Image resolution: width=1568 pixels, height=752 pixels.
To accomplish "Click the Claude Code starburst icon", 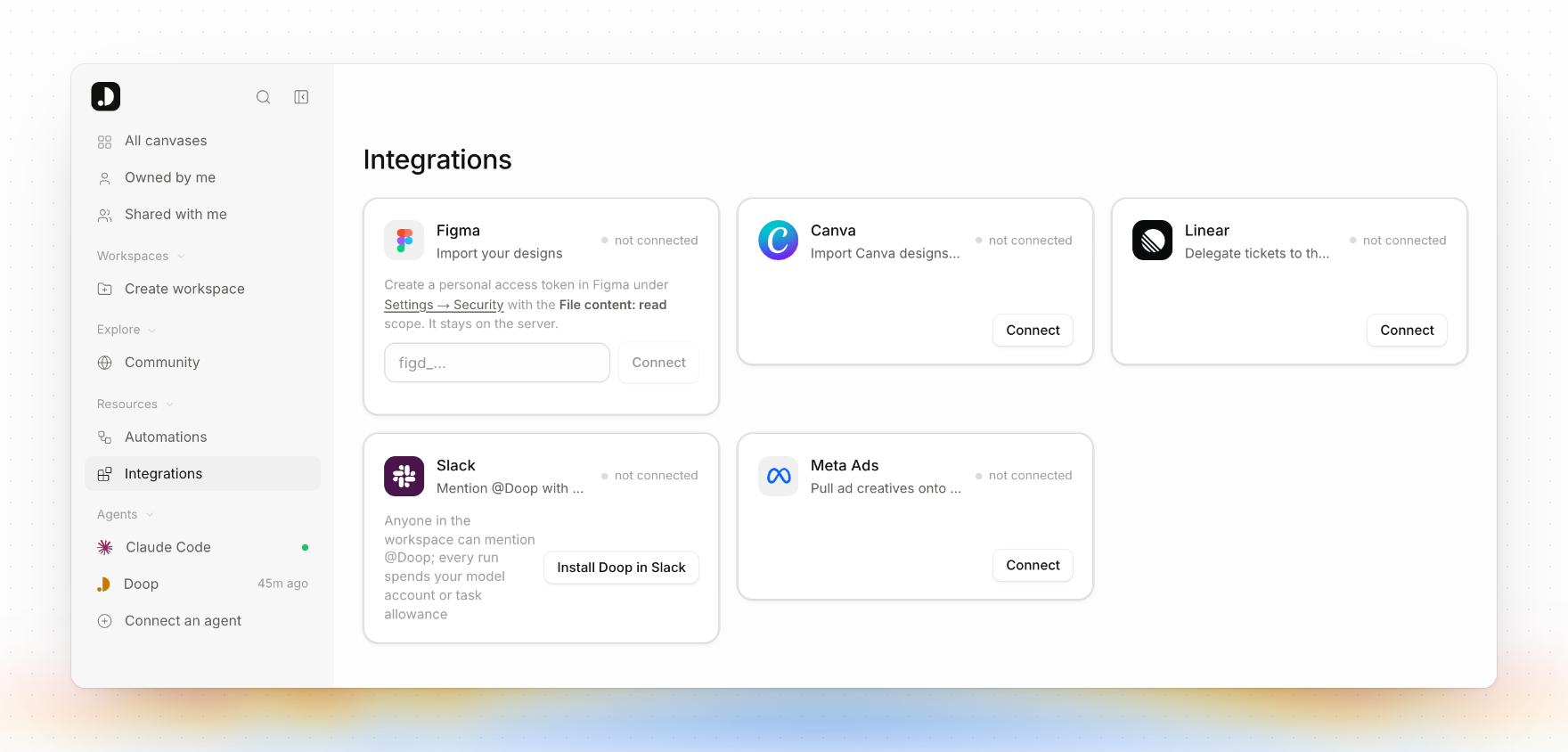I will point(105,547).
